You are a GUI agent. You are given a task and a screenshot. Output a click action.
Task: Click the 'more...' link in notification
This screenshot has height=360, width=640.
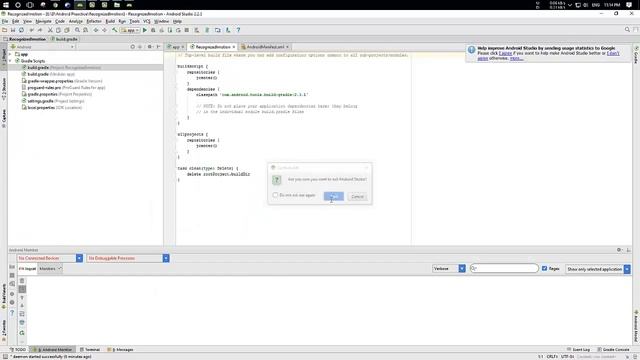tap(516, 58)
